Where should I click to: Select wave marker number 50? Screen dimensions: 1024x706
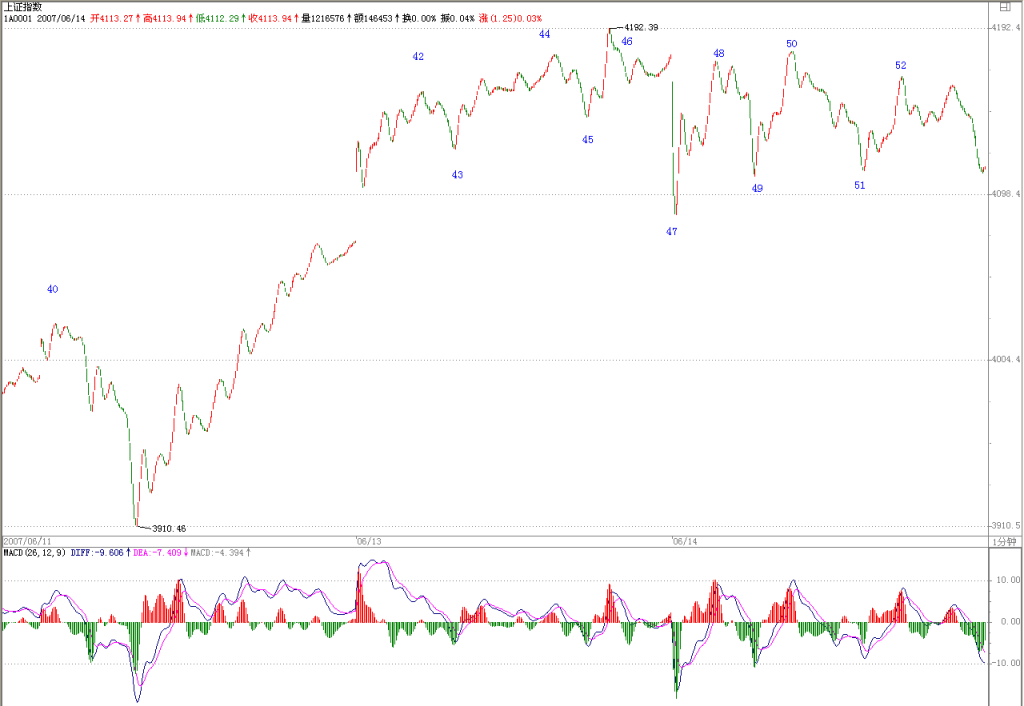(792, 44)
